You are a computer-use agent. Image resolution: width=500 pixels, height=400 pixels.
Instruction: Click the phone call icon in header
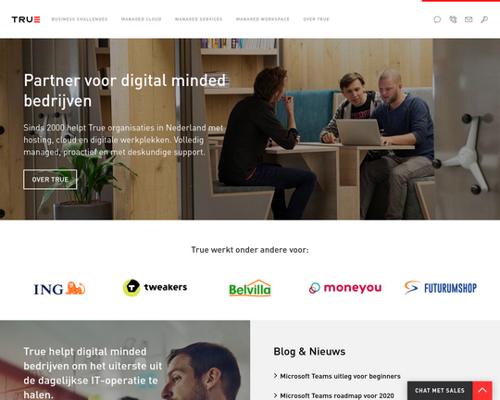pyautogui.click(x=453, y=19)
